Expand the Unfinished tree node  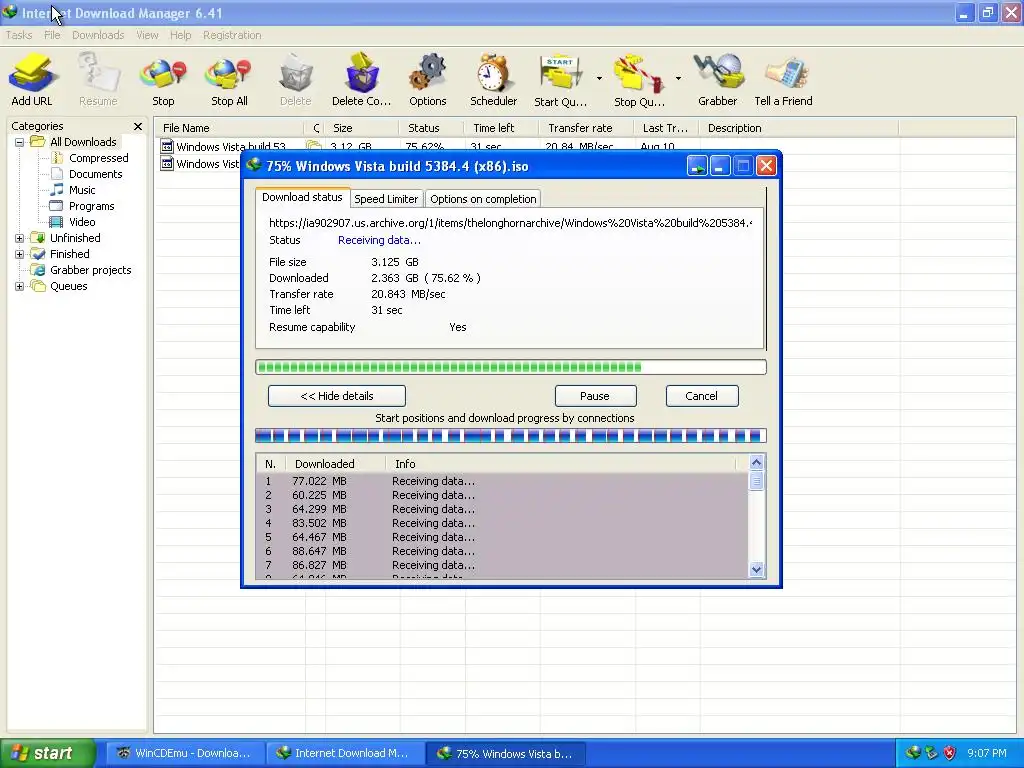coord(20,238)
